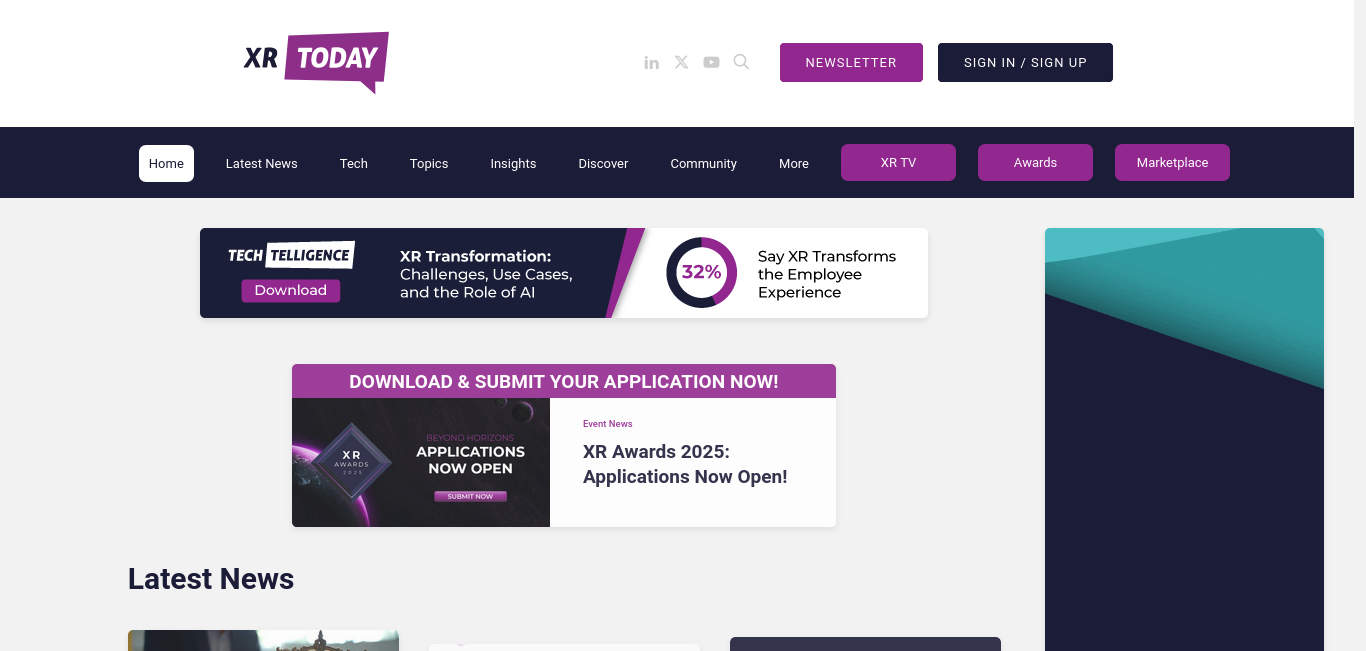Click the page's vertical scrollbar
This screenshot has height=651, width=1366.
(1360, 325)
